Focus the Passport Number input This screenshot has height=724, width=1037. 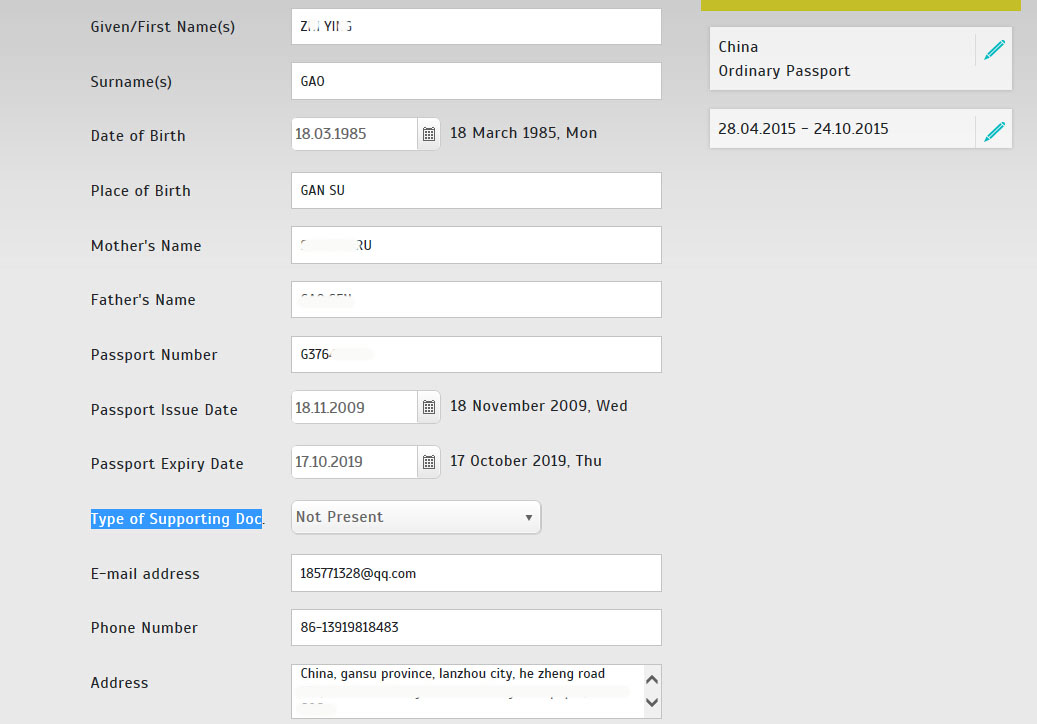coord(476,354)
